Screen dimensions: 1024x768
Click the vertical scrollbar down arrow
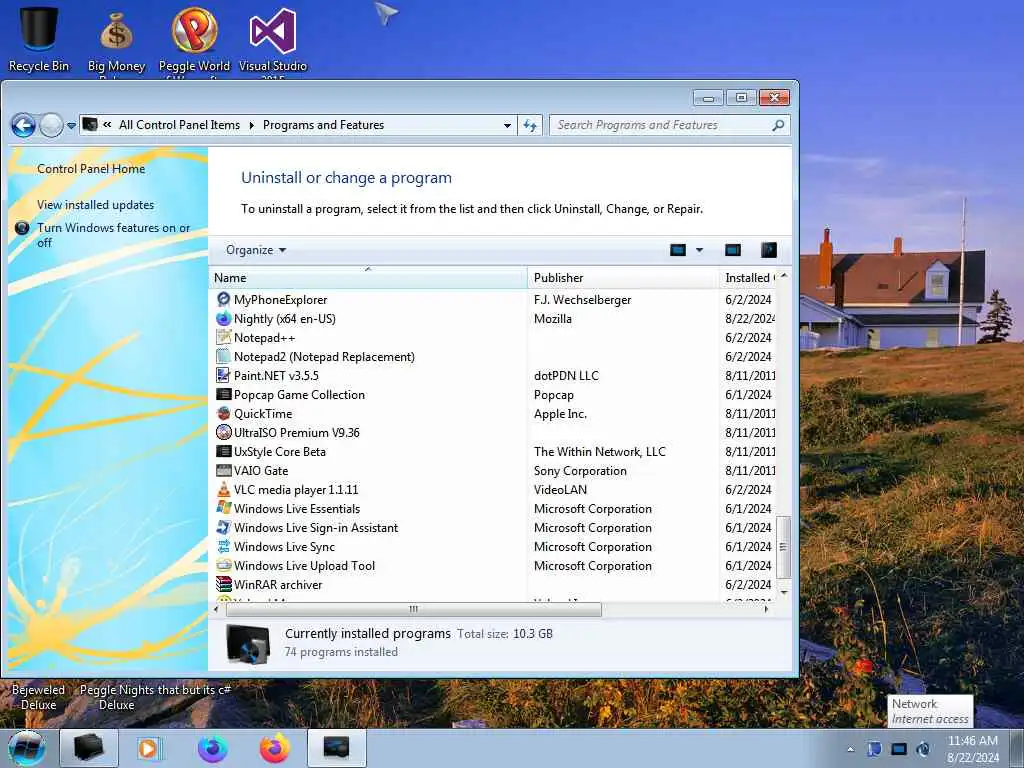[x=784, y=592]
